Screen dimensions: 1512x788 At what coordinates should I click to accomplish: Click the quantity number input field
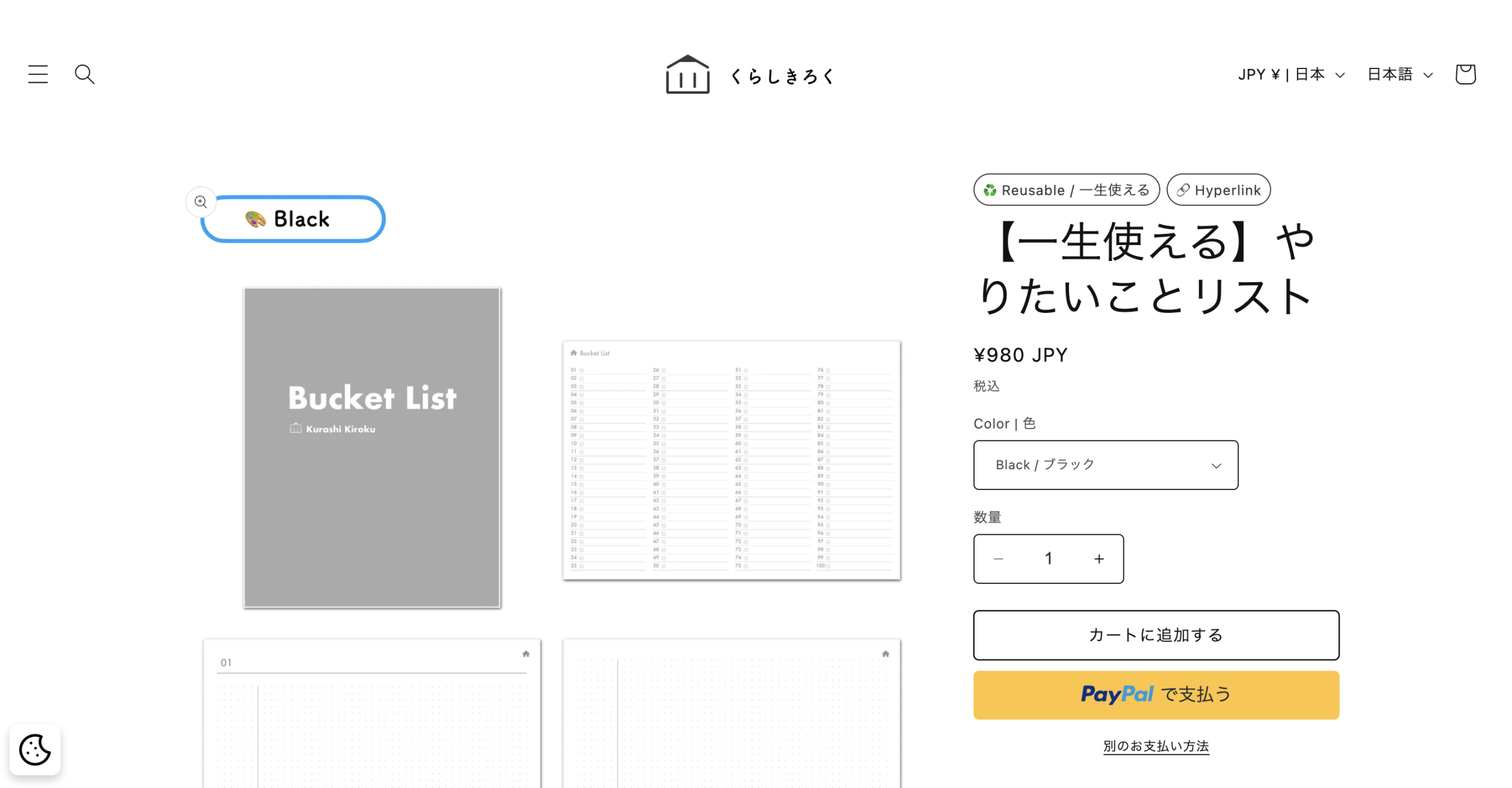click(x=1048, y=559)
